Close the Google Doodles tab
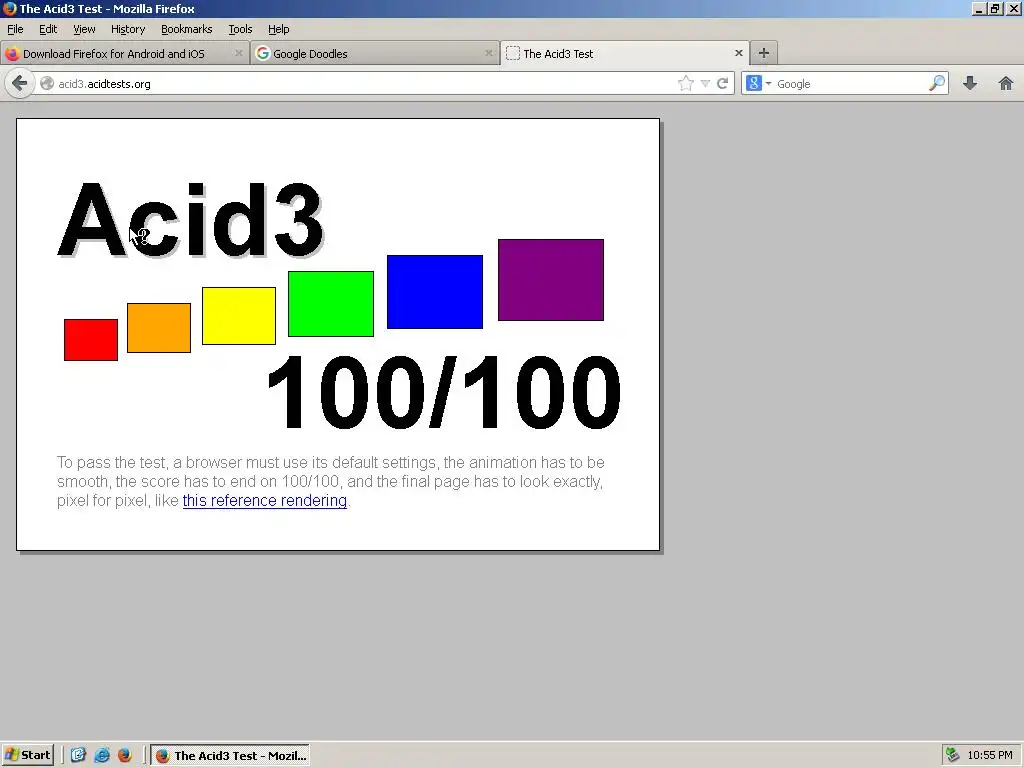This screenshot has height=768, width=1024. coord(488,54)
